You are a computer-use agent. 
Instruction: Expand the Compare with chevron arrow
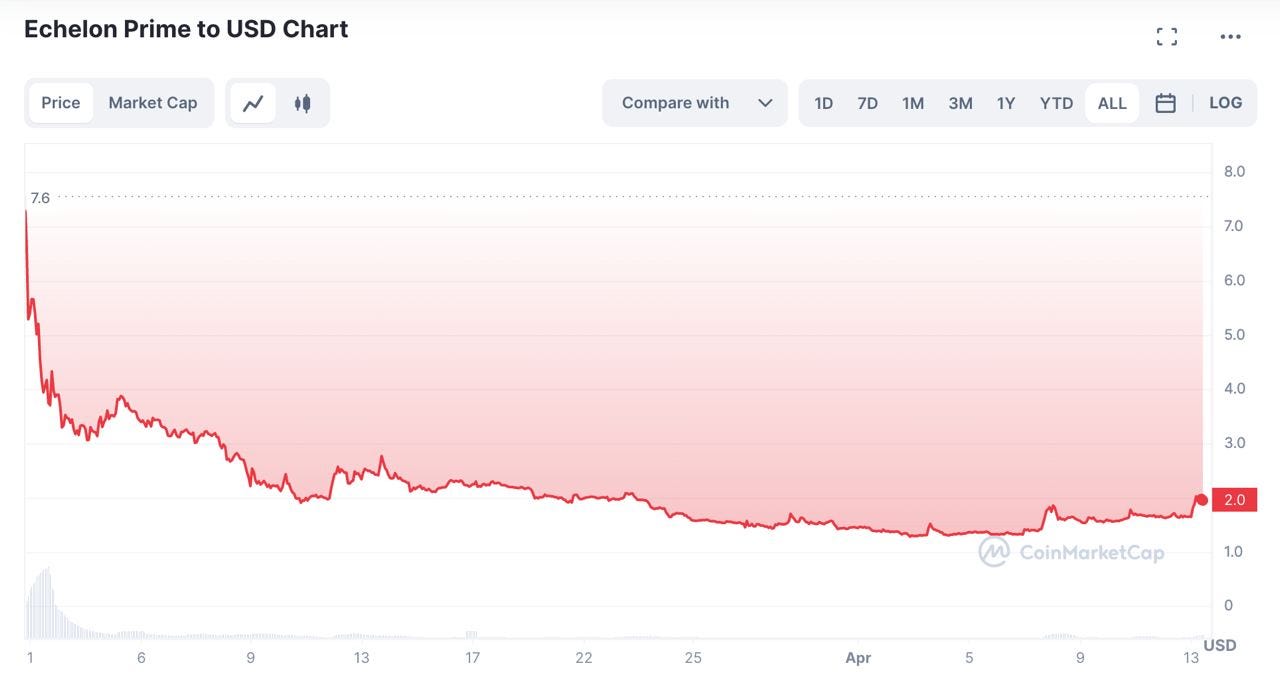(766, 102)
